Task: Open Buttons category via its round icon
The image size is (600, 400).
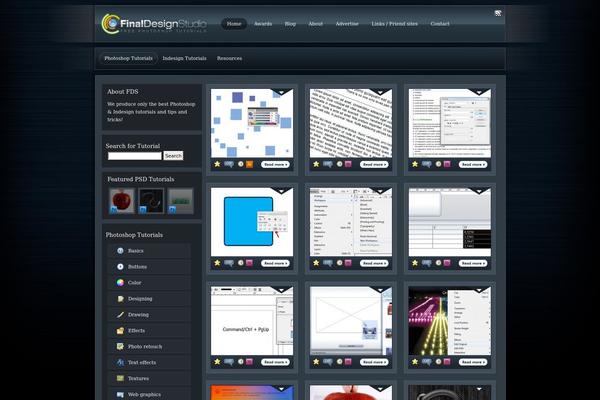Action: pos(120,267)
